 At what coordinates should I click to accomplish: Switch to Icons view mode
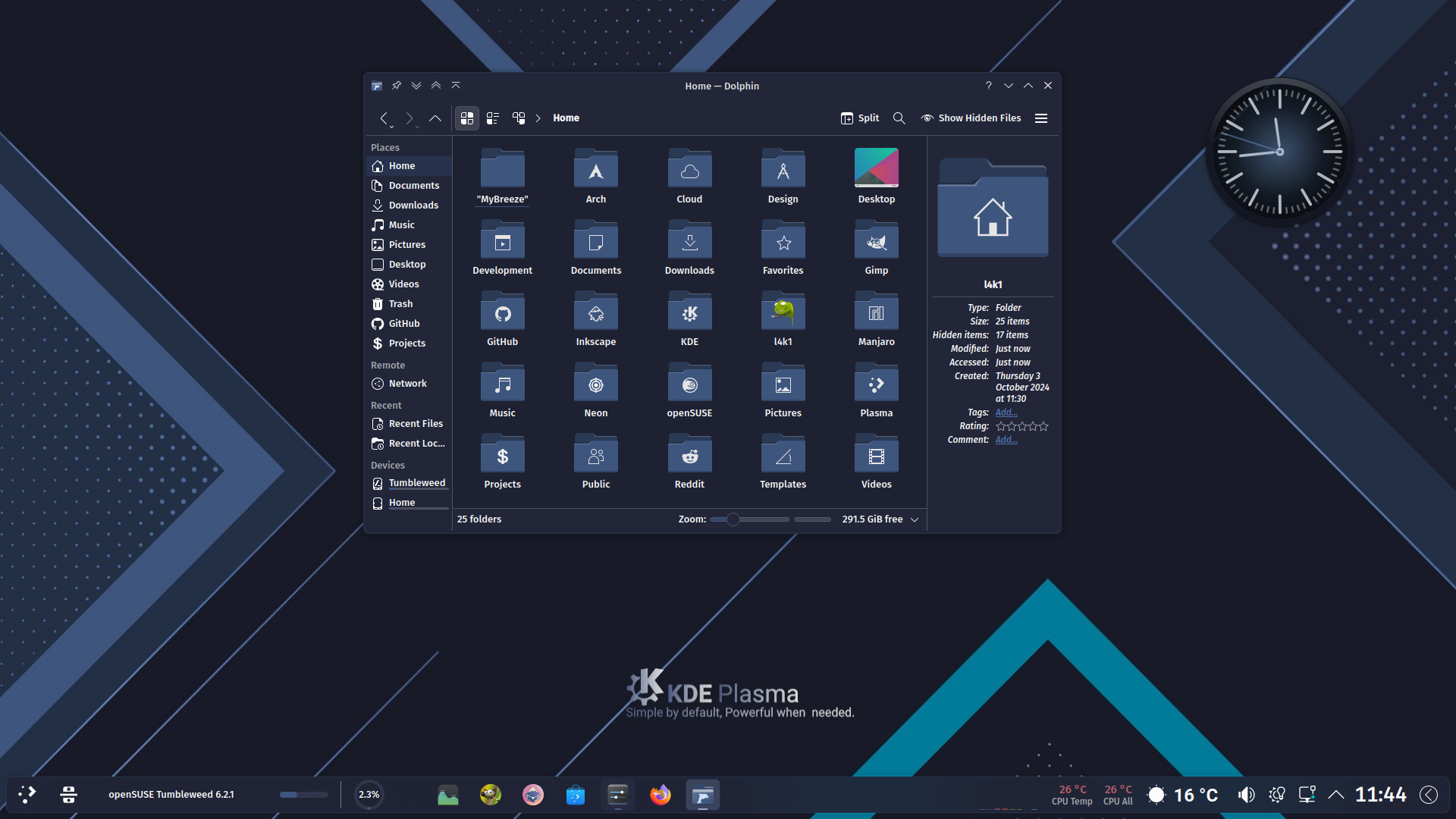[x=467, y=118]
